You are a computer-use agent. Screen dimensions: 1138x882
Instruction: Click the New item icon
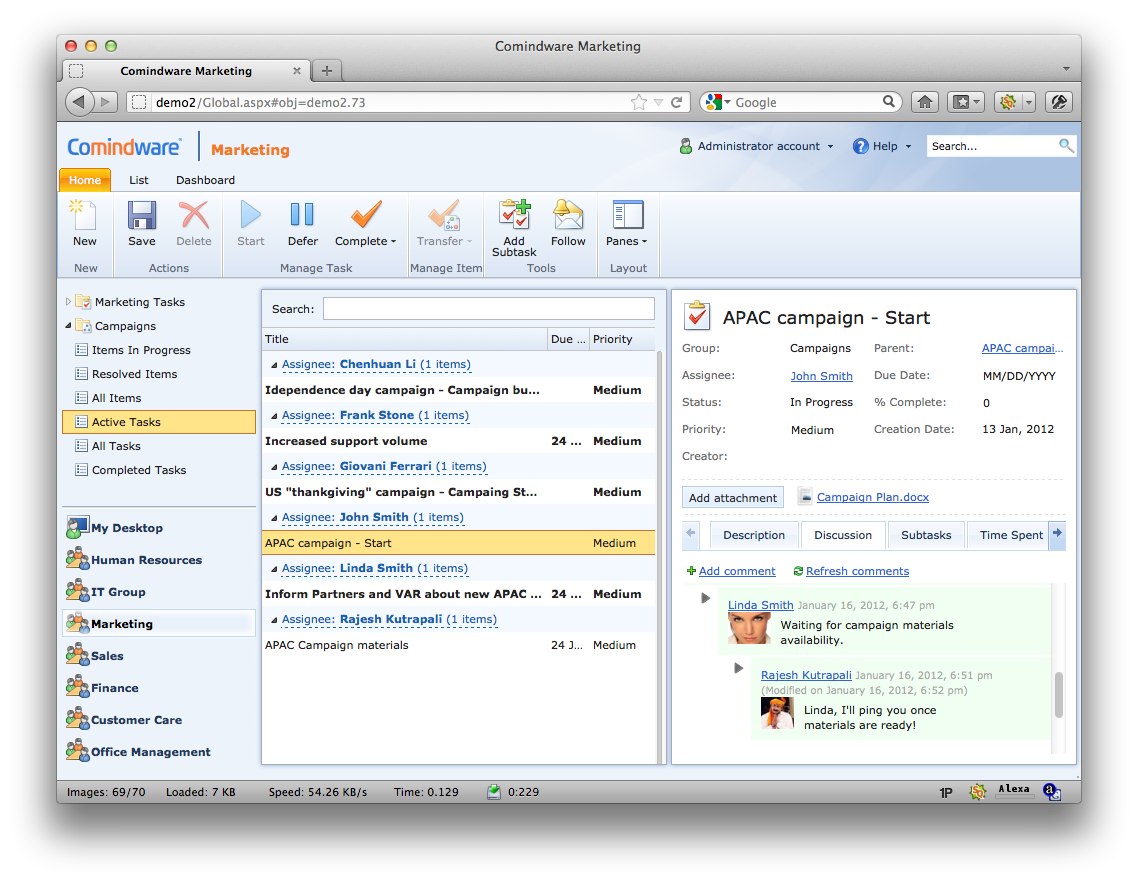pyautogui.click(x=83, y=216)
